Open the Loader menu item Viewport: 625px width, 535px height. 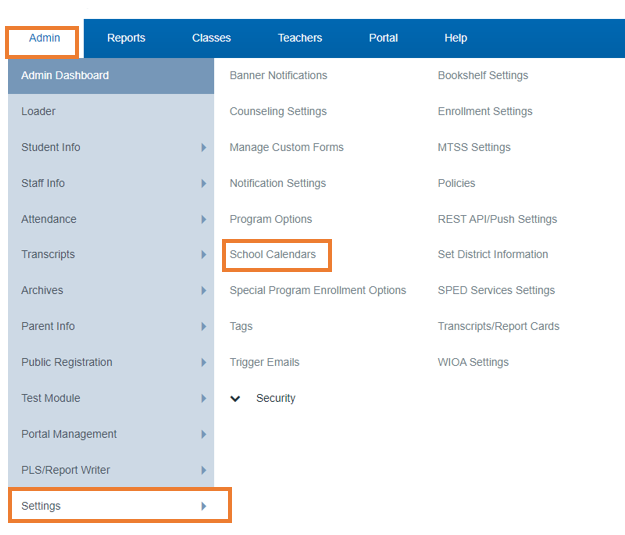111,111
